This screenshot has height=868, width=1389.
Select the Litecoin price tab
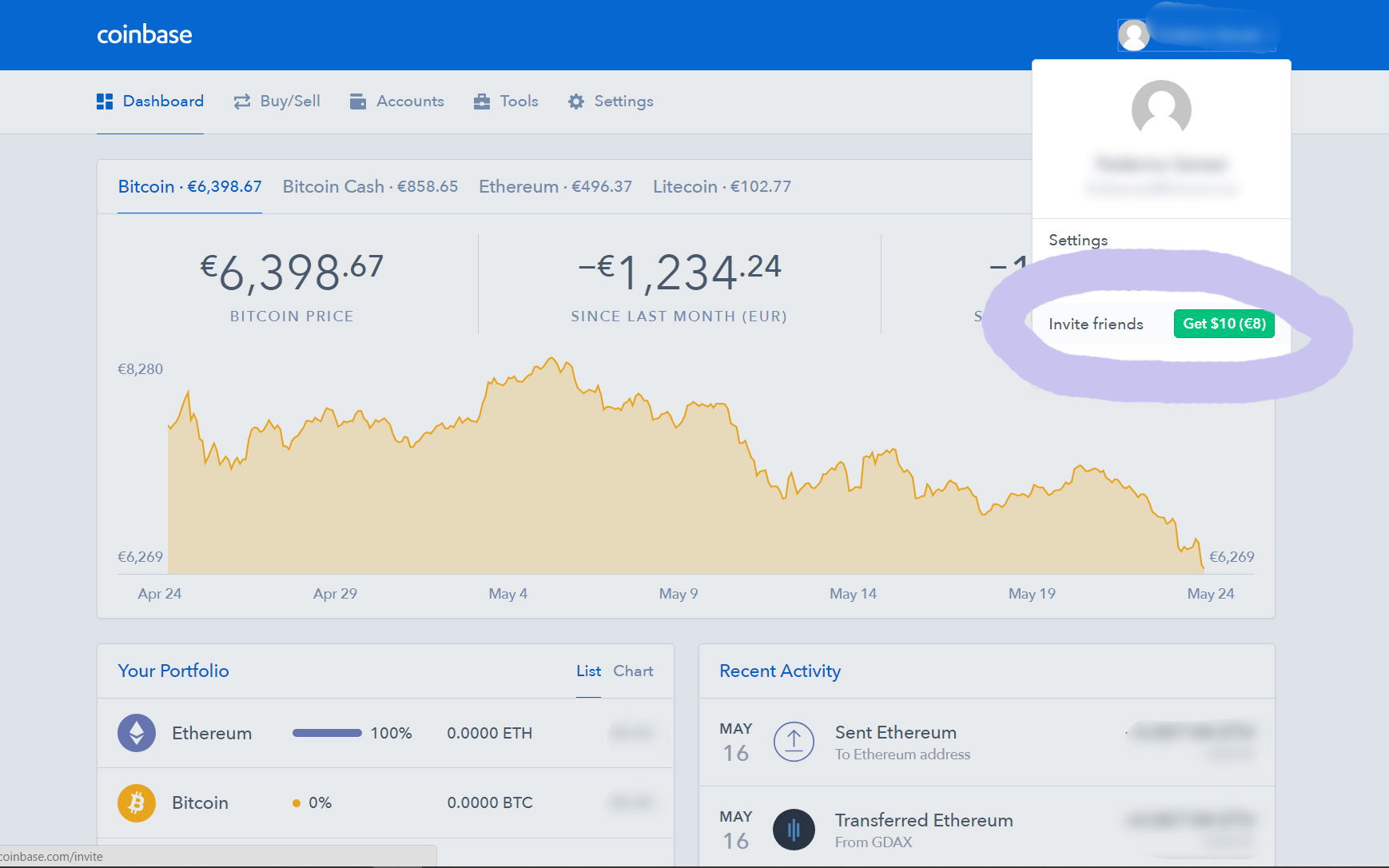coord(722,187)
